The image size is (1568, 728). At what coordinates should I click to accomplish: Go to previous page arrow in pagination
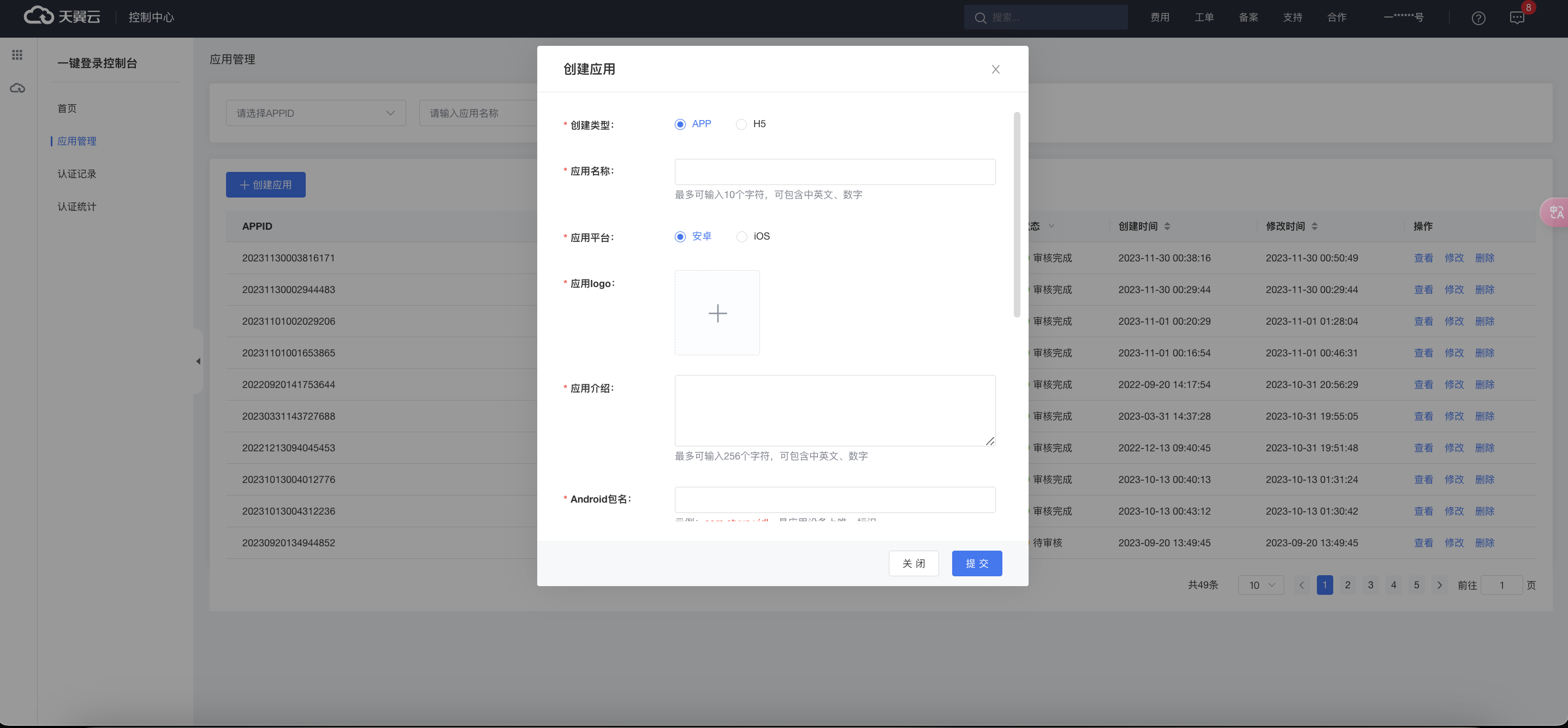(x=1302, y=585)
